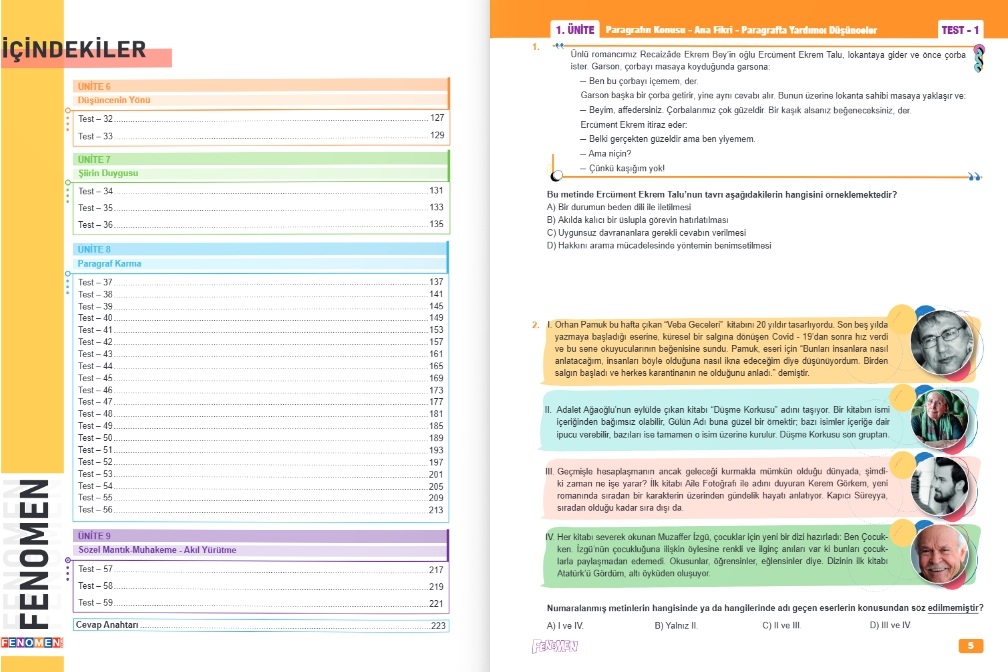Image resolution: width=1008 pixels, height=672 pixels.
Task: Click the pink paragraph III about Kerem Görkem
Action: pos(722,489)
